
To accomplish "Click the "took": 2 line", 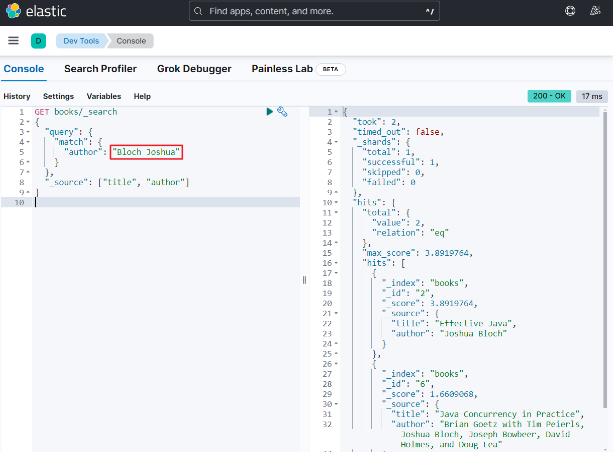I will tap(376, 122).
